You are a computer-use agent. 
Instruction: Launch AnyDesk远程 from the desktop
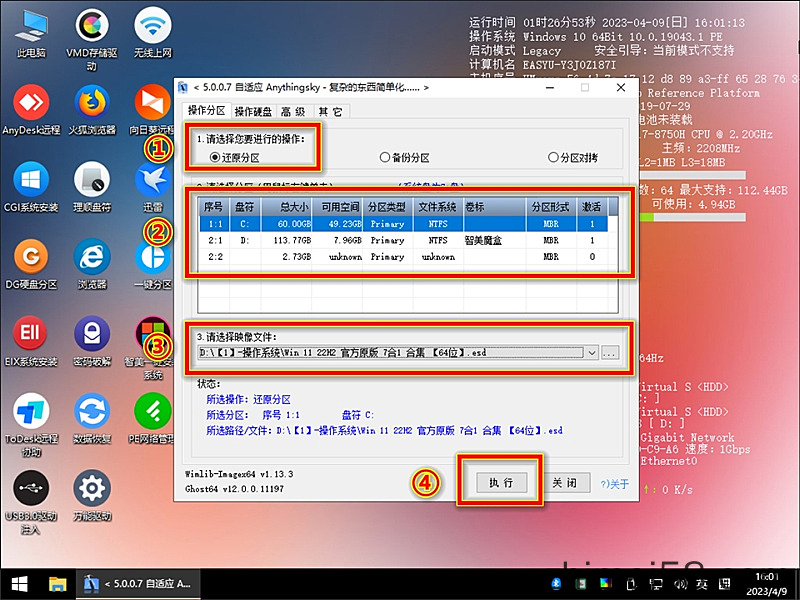click(31, 110)
